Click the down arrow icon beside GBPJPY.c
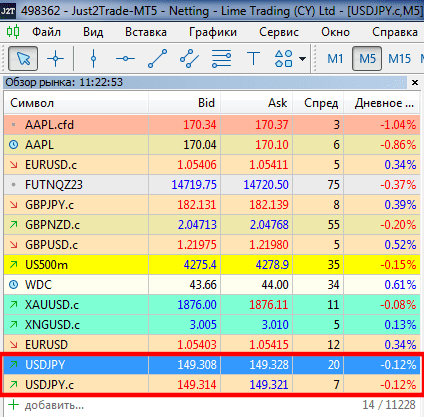This screenshot has height=417, width=424. click(x=13, y=205)
